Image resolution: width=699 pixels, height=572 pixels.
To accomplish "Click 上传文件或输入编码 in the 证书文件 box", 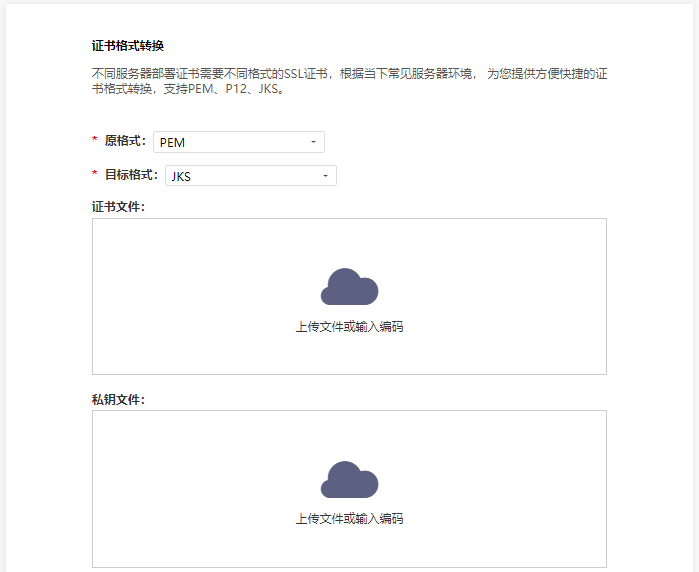I will [349, 327].
